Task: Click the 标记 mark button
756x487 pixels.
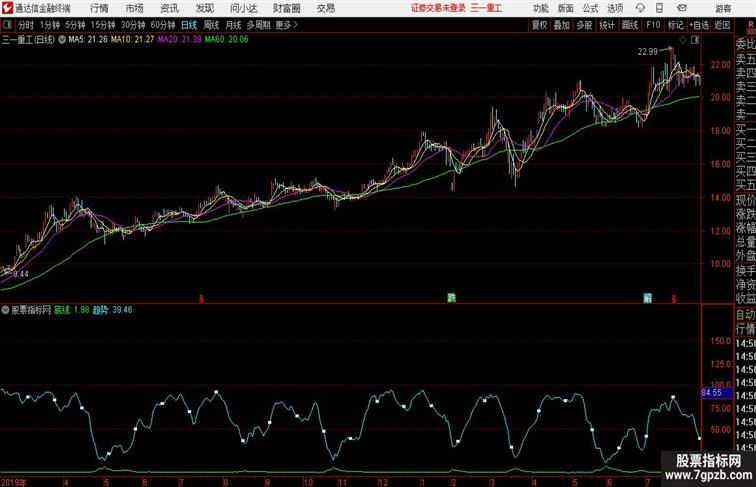Action: point(675,25)
